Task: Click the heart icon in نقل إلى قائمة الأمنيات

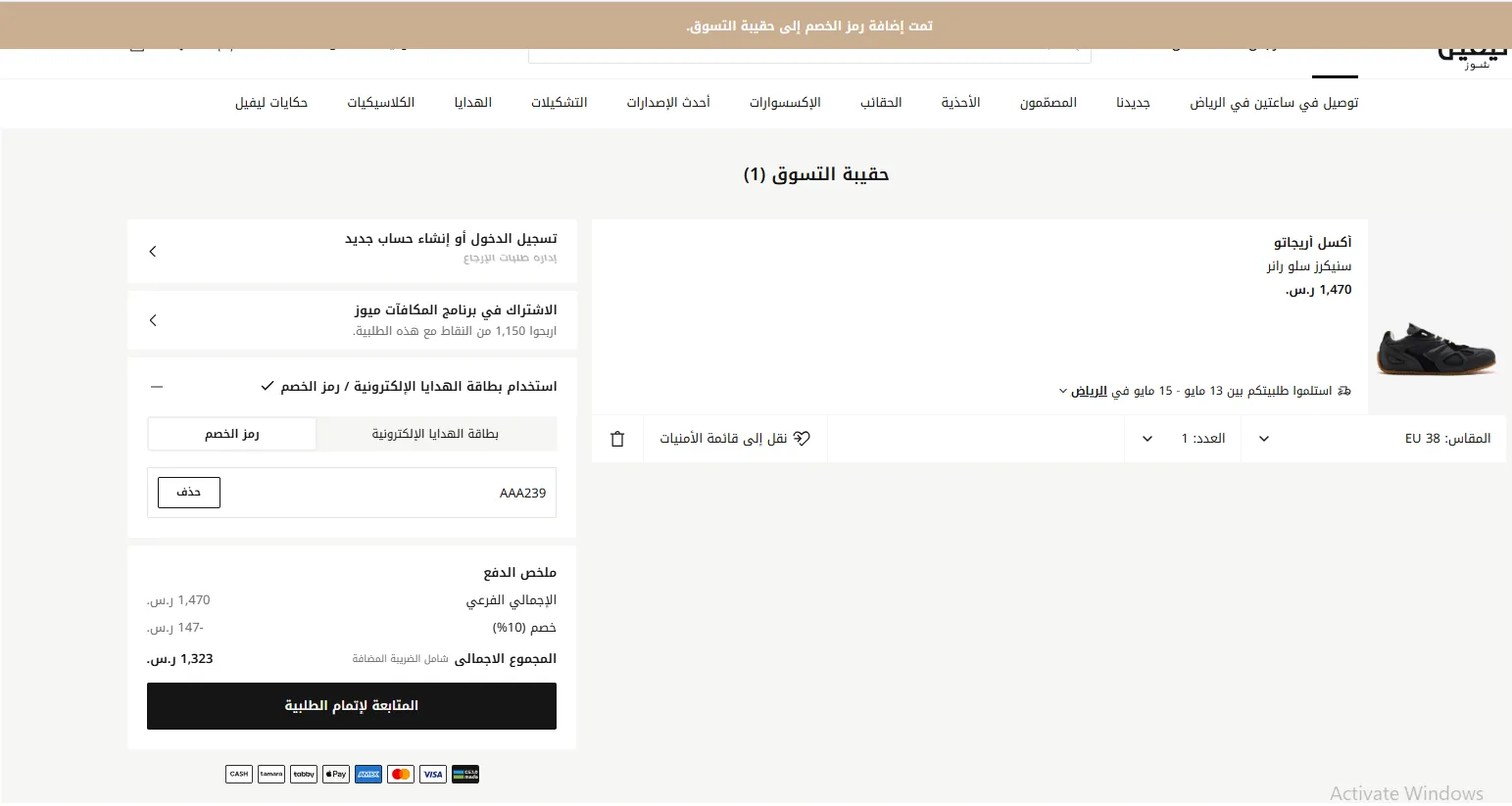Action: pos(802,439)
